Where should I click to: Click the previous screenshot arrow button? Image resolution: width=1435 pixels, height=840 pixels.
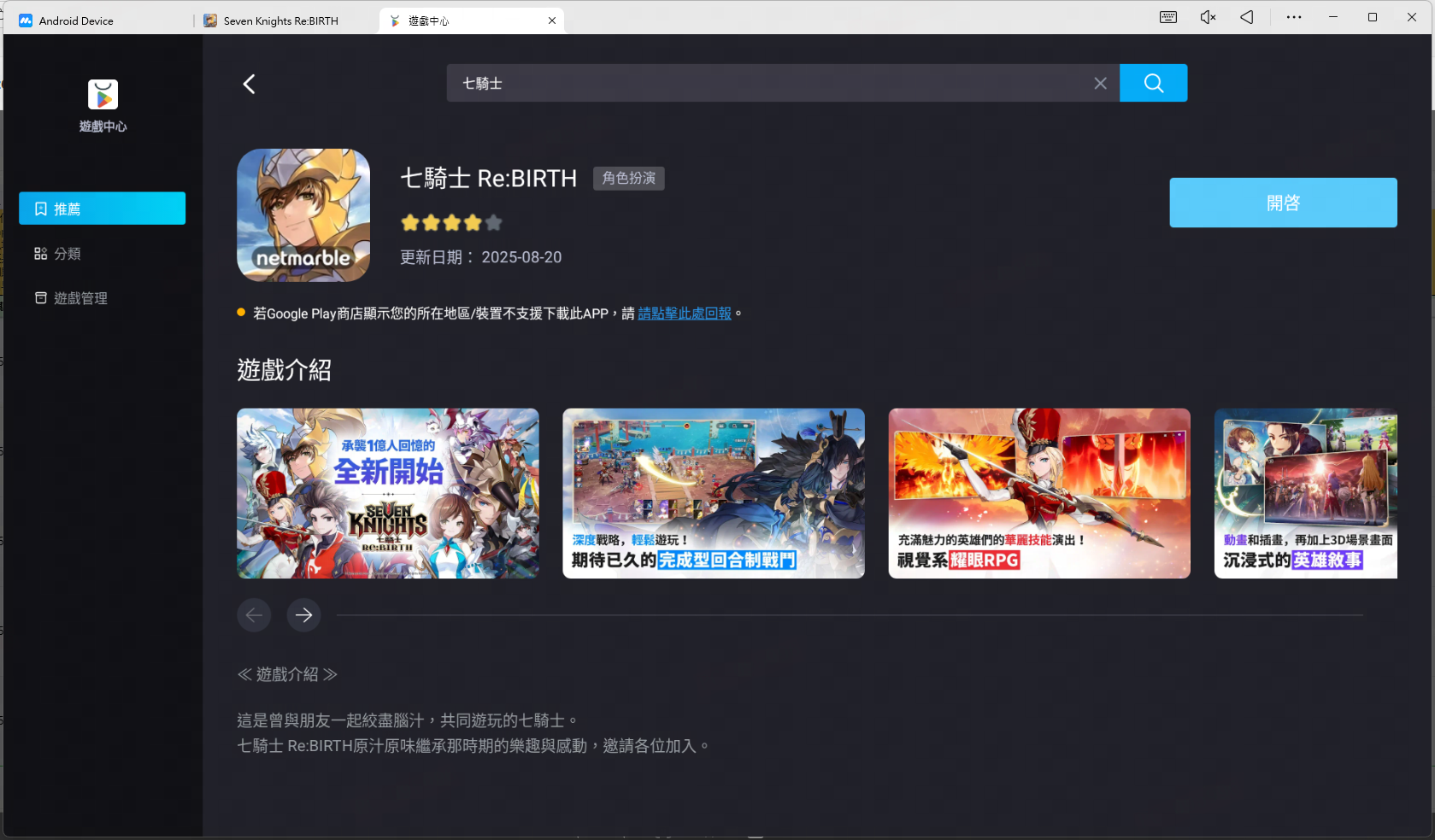coord(254,615)
